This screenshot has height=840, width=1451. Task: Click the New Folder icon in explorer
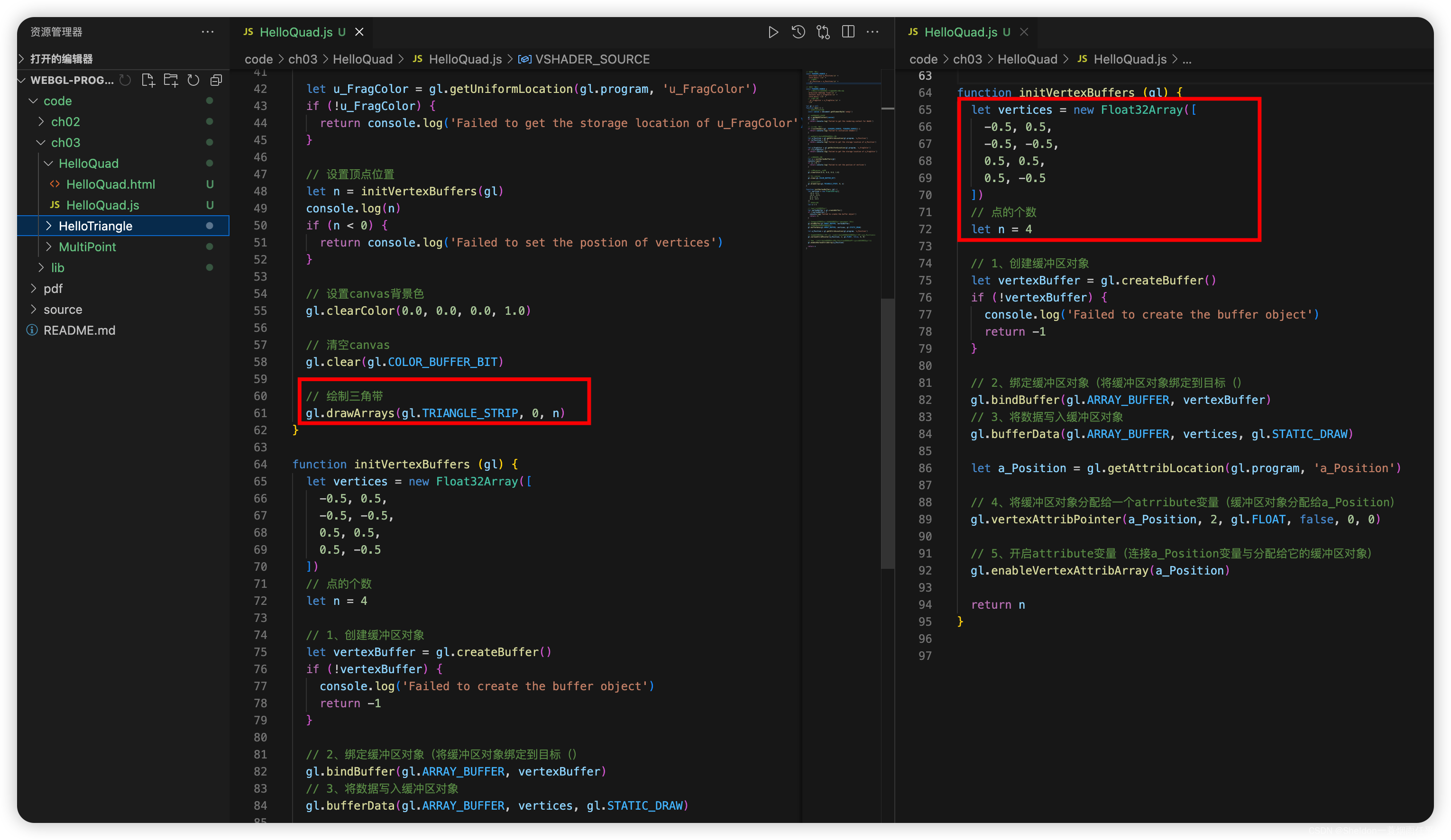[170, 80]
